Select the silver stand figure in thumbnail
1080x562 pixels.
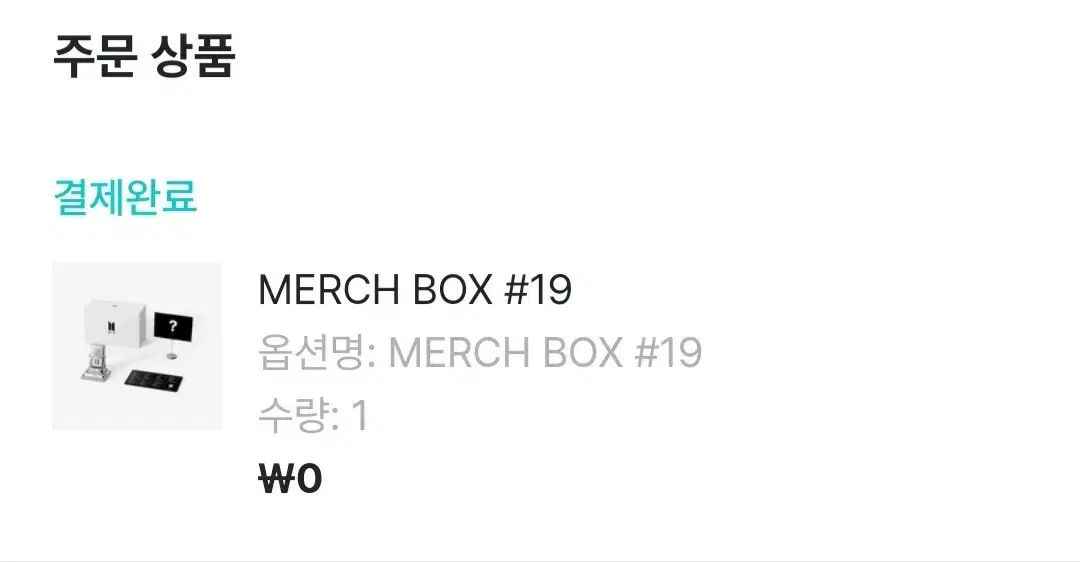pos(96,360)
